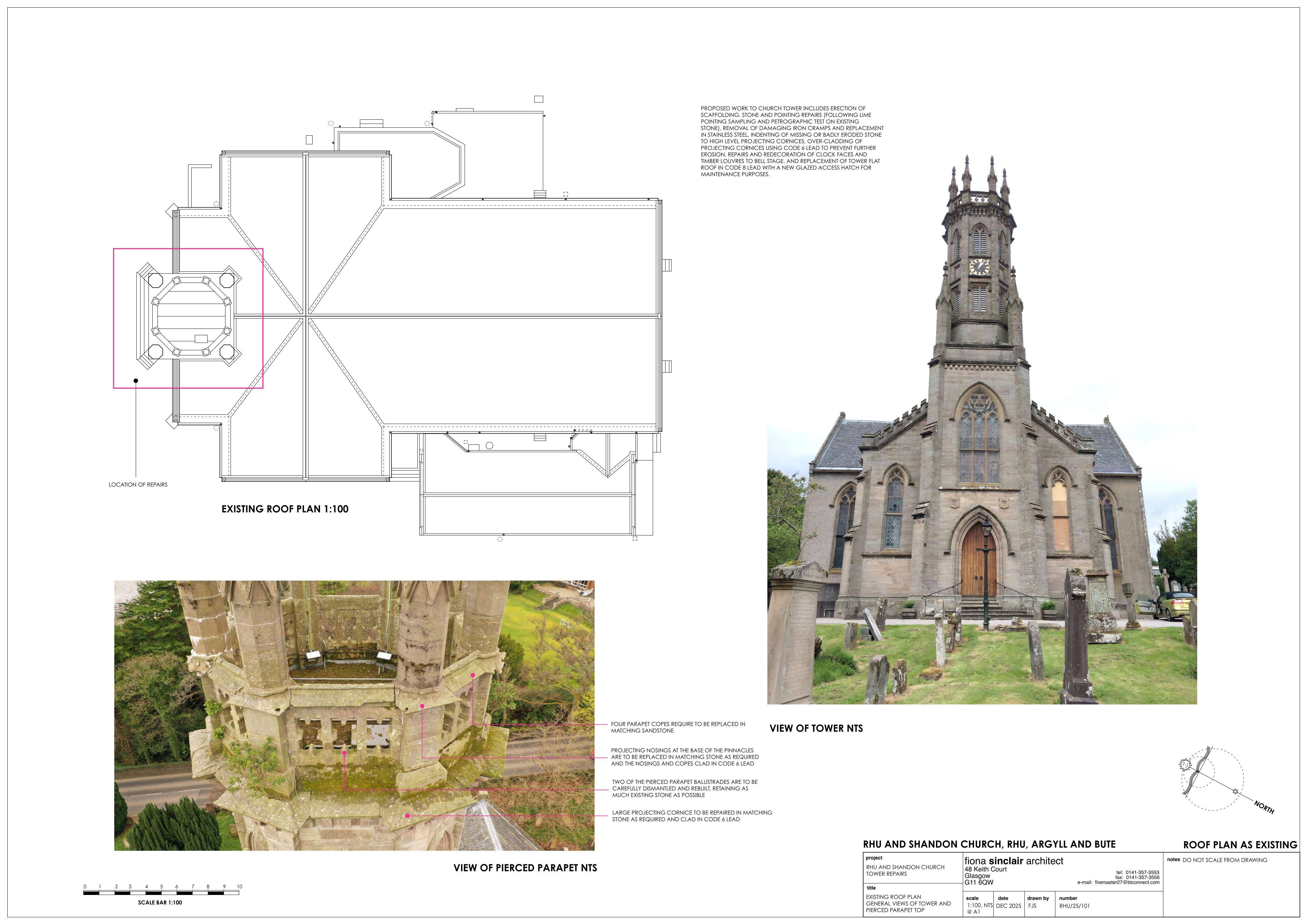
Task: Click the 'RHU AND SHANDON CHURCH, RHU, ARGYLL AND BUTE' title
Action: (x=989, y=844)
